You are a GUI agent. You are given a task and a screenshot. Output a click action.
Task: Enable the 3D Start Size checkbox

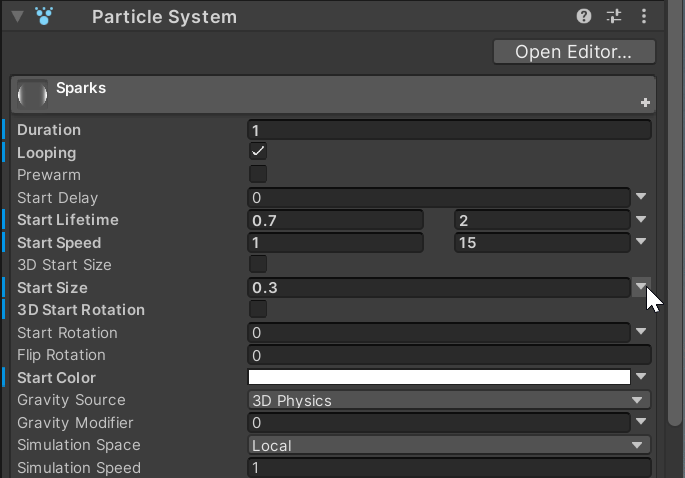258,264
